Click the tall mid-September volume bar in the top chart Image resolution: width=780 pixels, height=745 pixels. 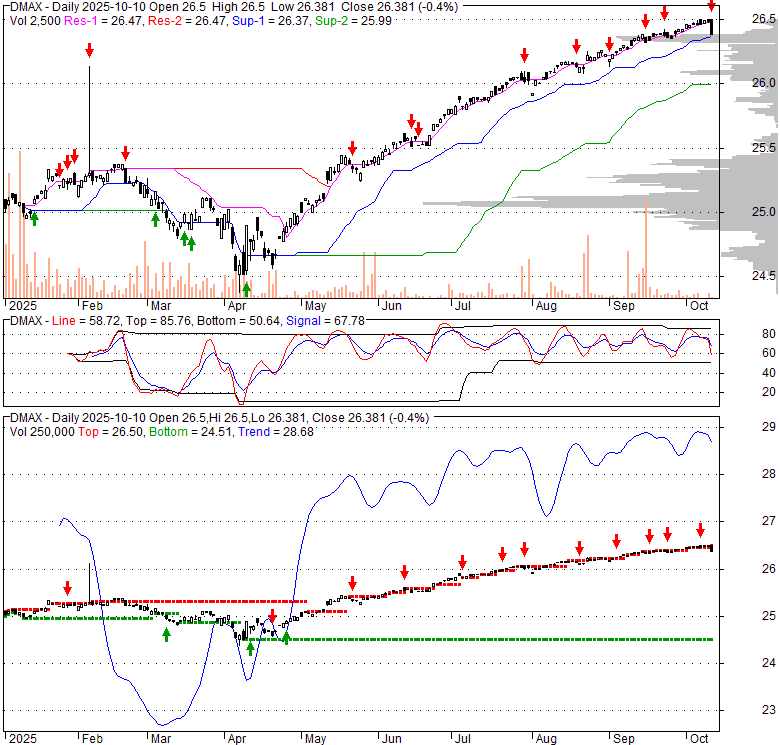click(x=646, y=248)
